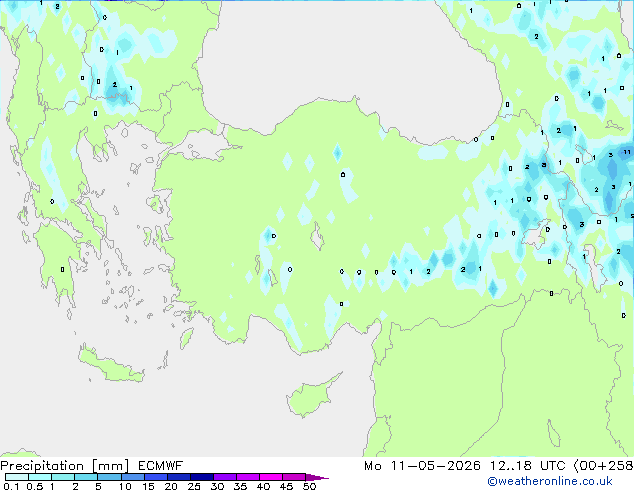Click the 40–45 mm magenta legend swatch
This screenshot has width=634, height=490.
[x=271, y=477]
